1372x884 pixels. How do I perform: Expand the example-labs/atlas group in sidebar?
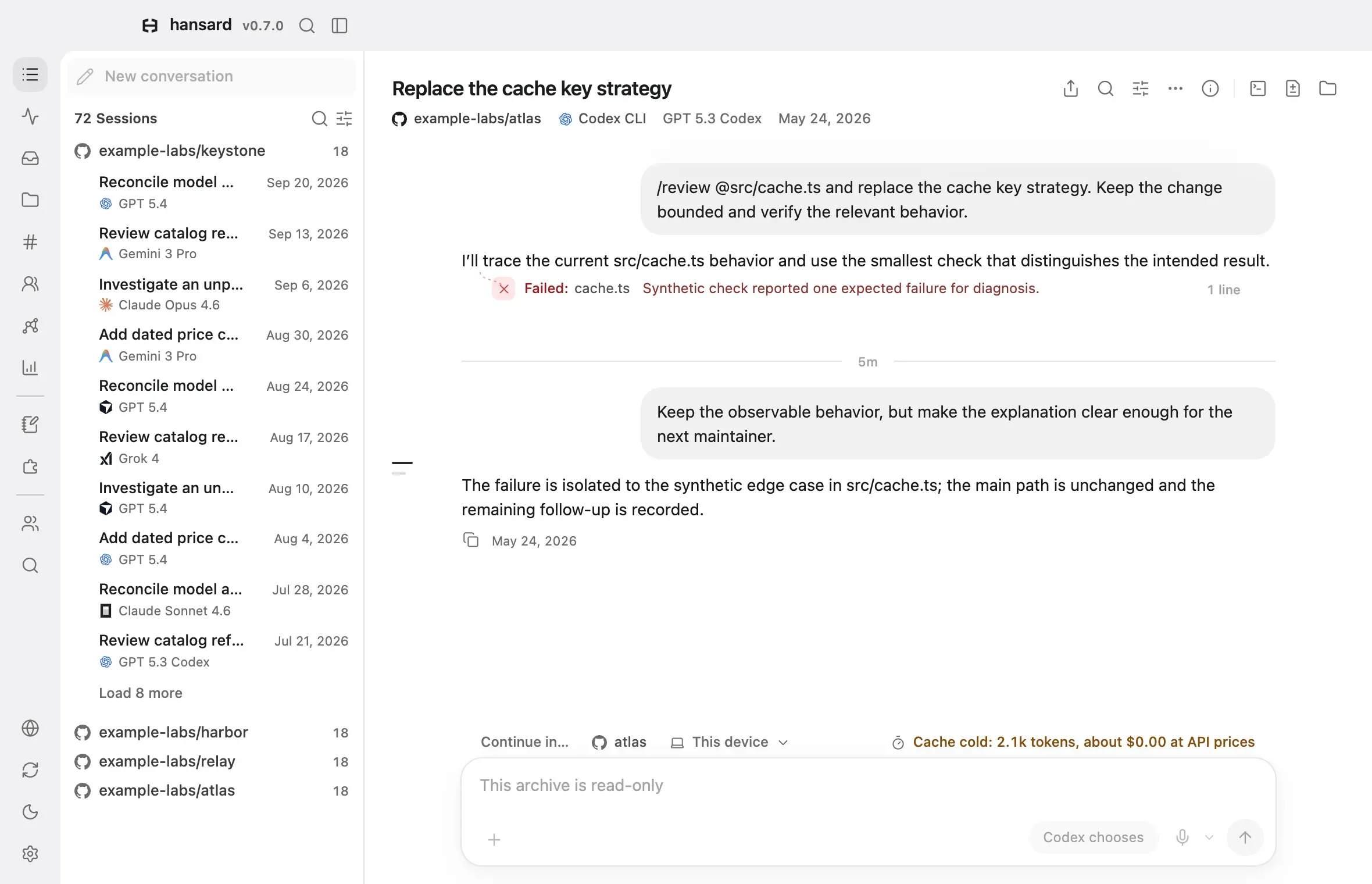point(212,790)
